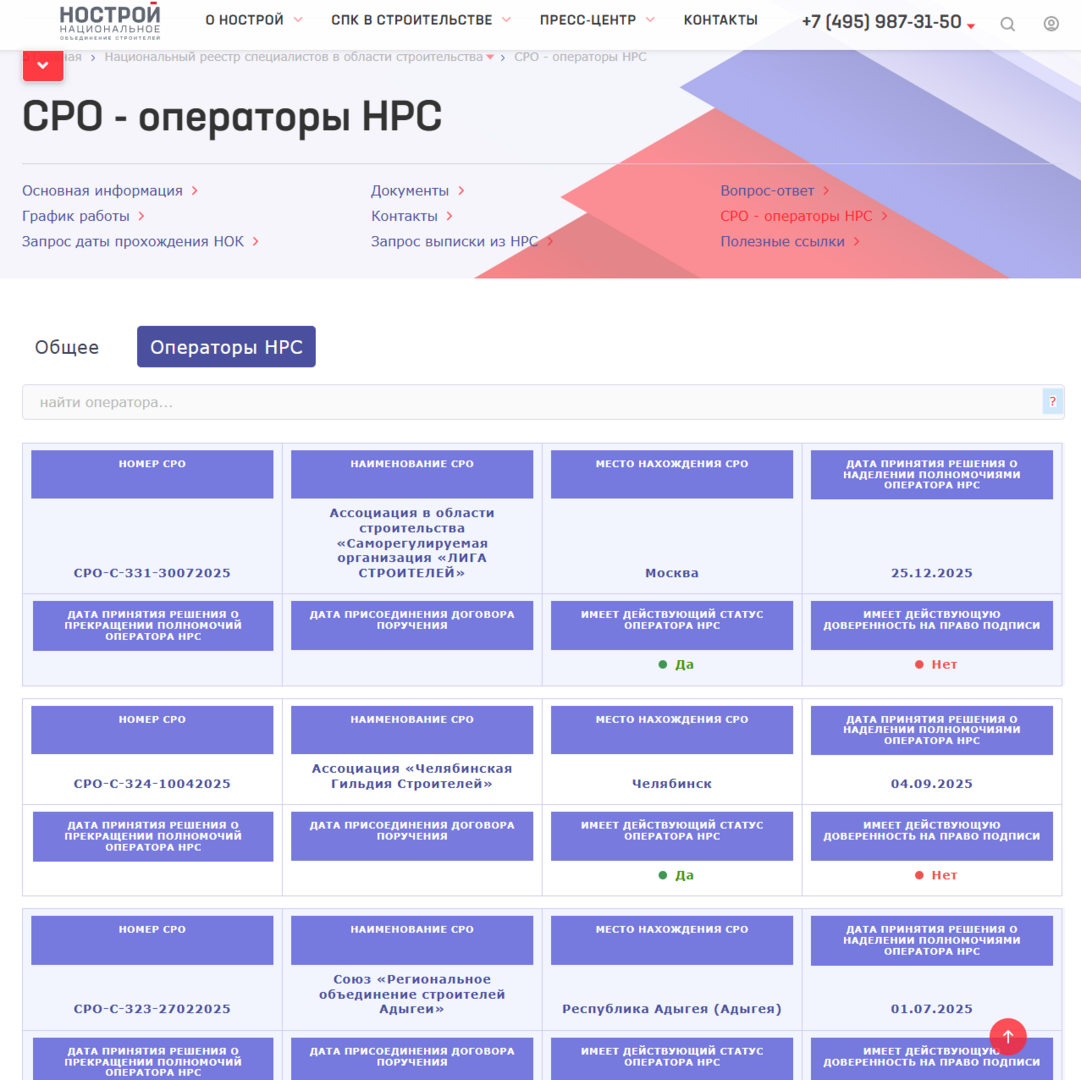Expand breadcrumb dropdown red triangle
The width and height of the screenshot is (1081, 1080).
[490, 57]
